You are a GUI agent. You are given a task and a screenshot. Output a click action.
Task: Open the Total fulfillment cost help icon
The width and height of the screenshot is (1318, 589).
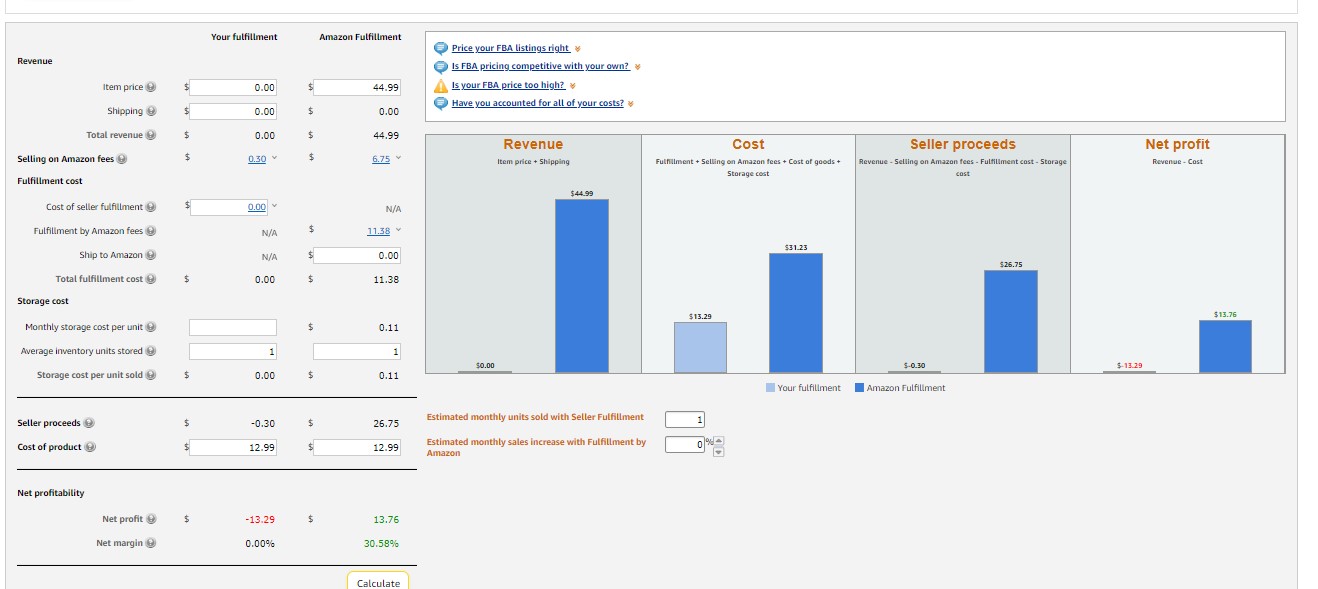(x=152, y=279)
